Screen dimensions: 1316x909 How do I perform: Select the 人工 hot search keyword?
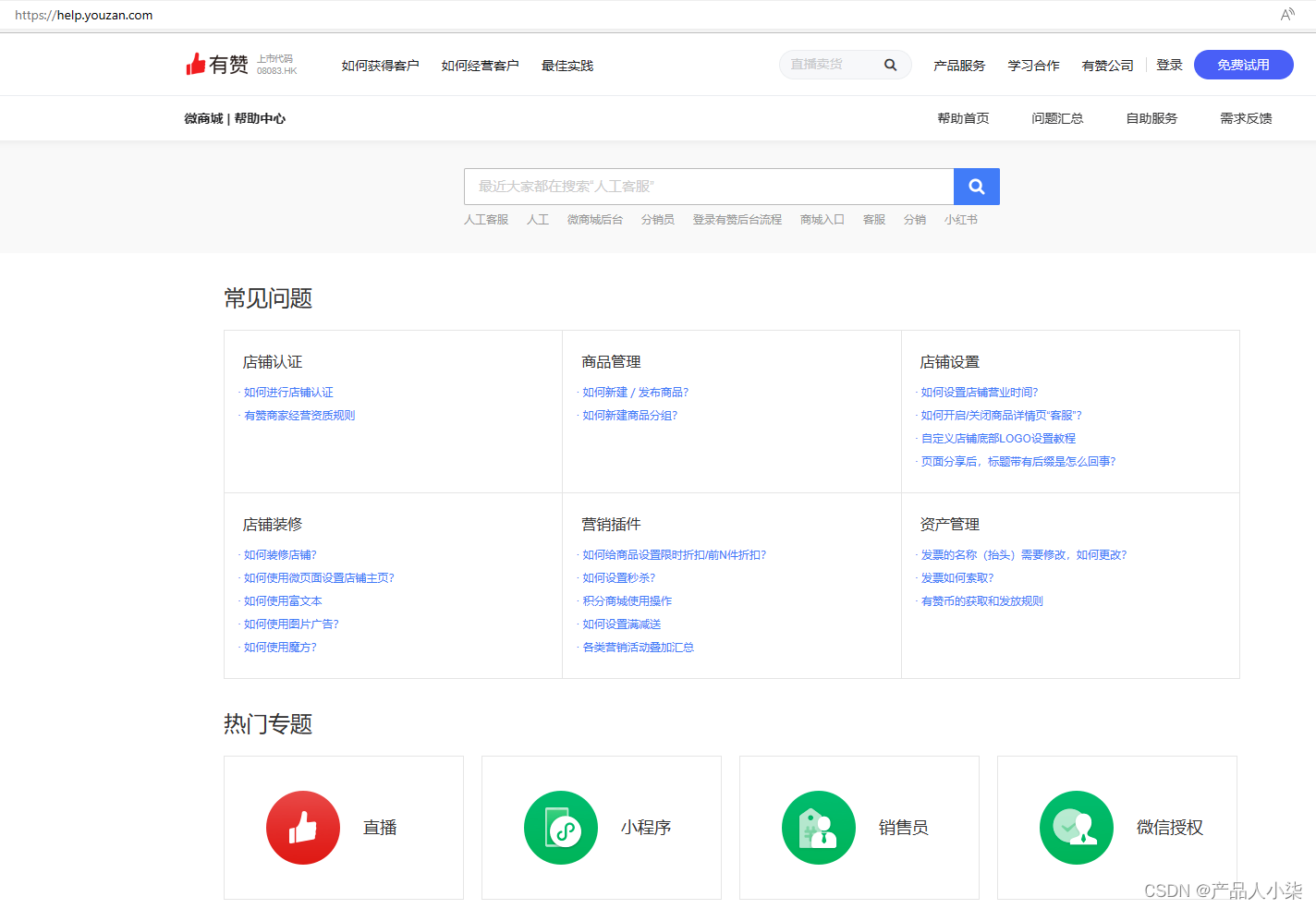pos(538,220)
